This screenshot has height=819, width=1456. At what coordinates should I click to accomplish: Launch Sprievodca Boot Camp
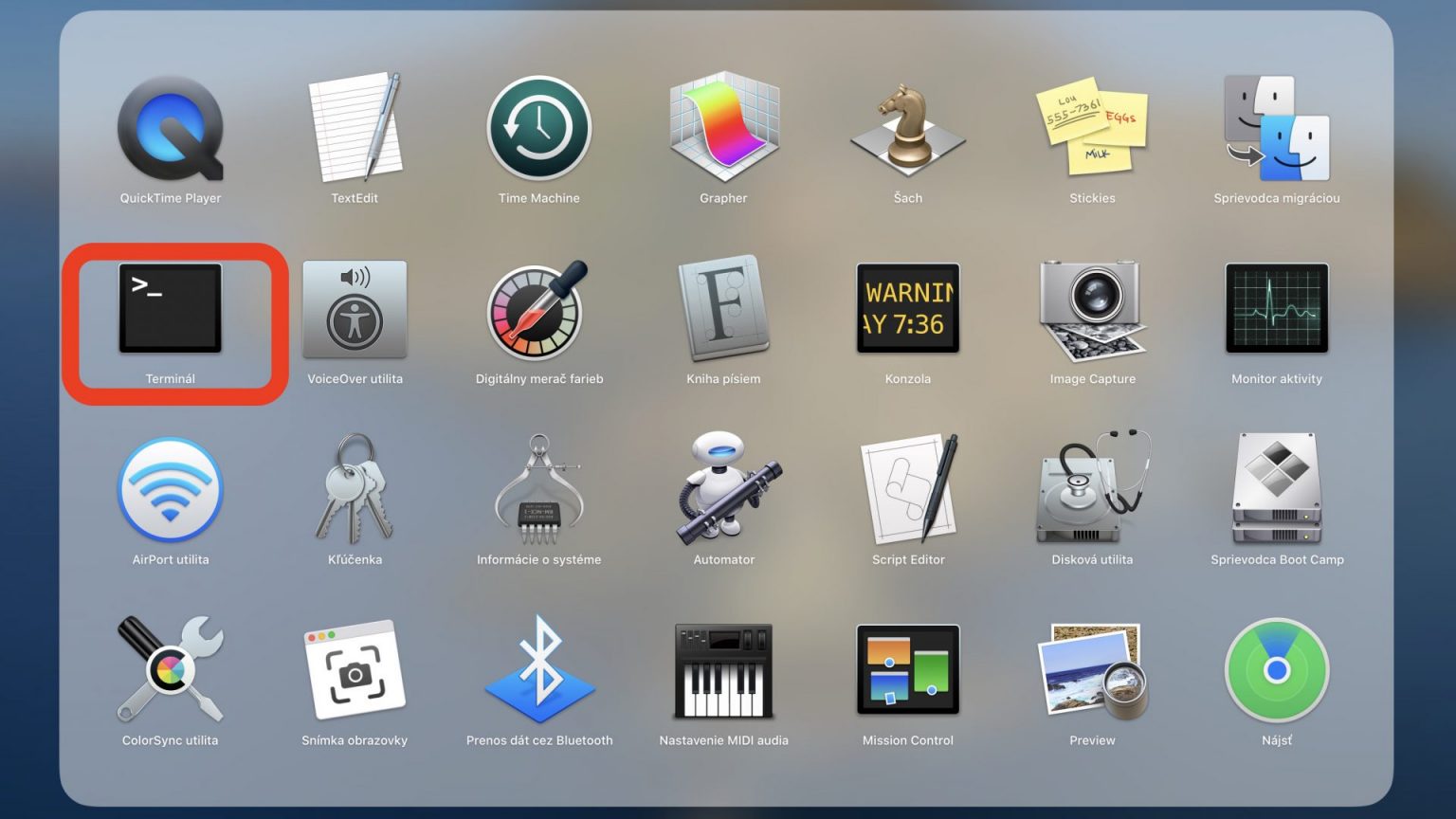[x=1277, y=490]
